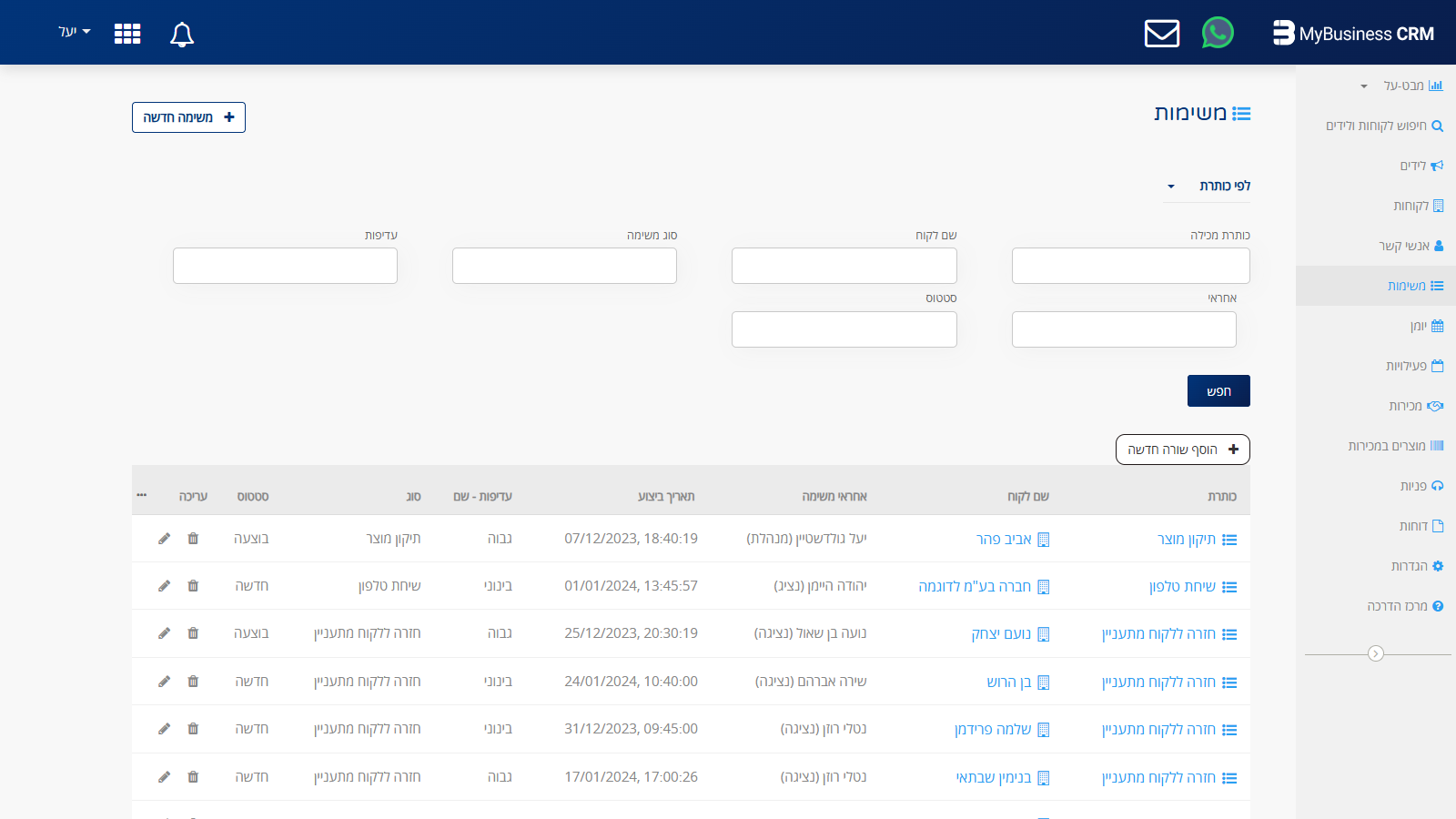Expand the יעל user dropdown
The image size is (1456, 819).
pos(75,32)
